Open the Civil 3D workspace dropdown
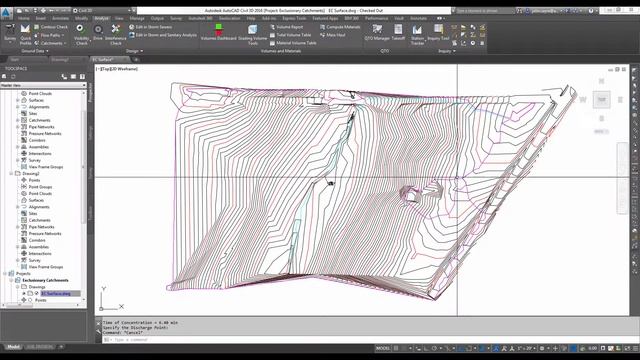This screenshot has height=360, width=640. click(x=104, y=11)
